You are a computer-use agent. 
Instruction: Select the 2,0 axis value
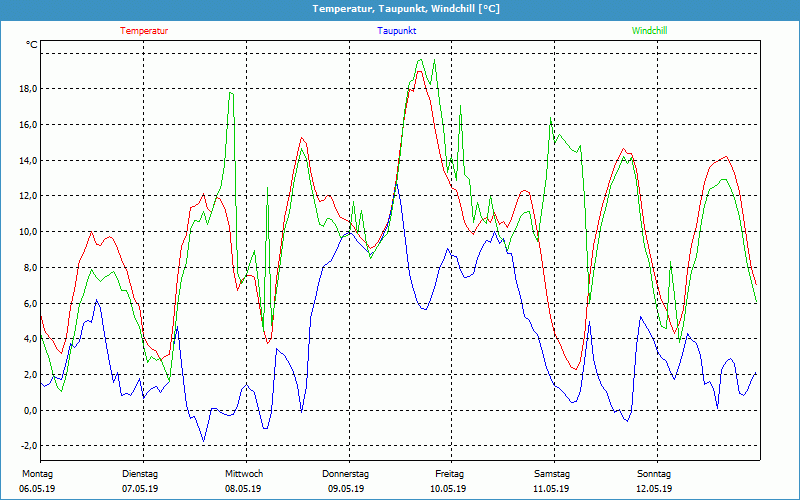tap(31, 374)
